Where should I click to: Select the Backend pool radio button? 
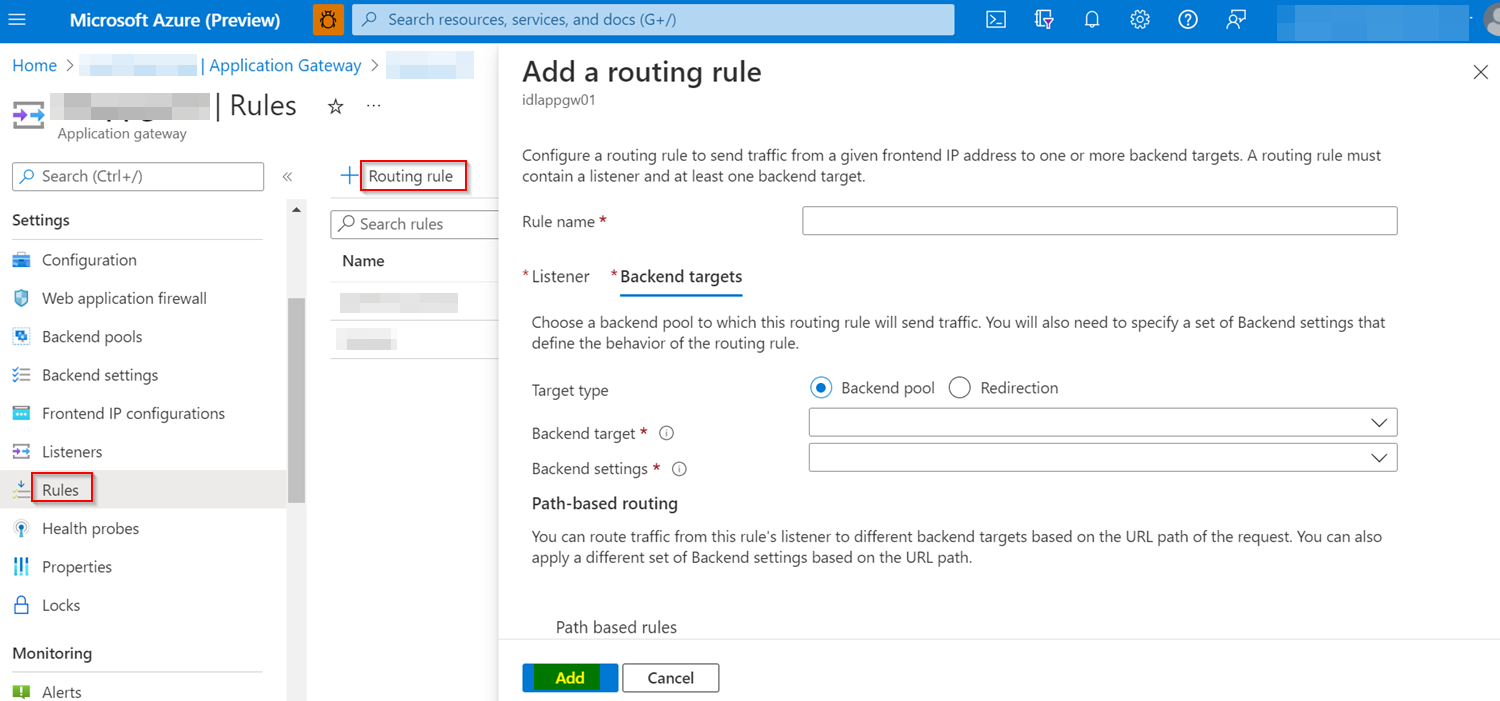[821, 388]
